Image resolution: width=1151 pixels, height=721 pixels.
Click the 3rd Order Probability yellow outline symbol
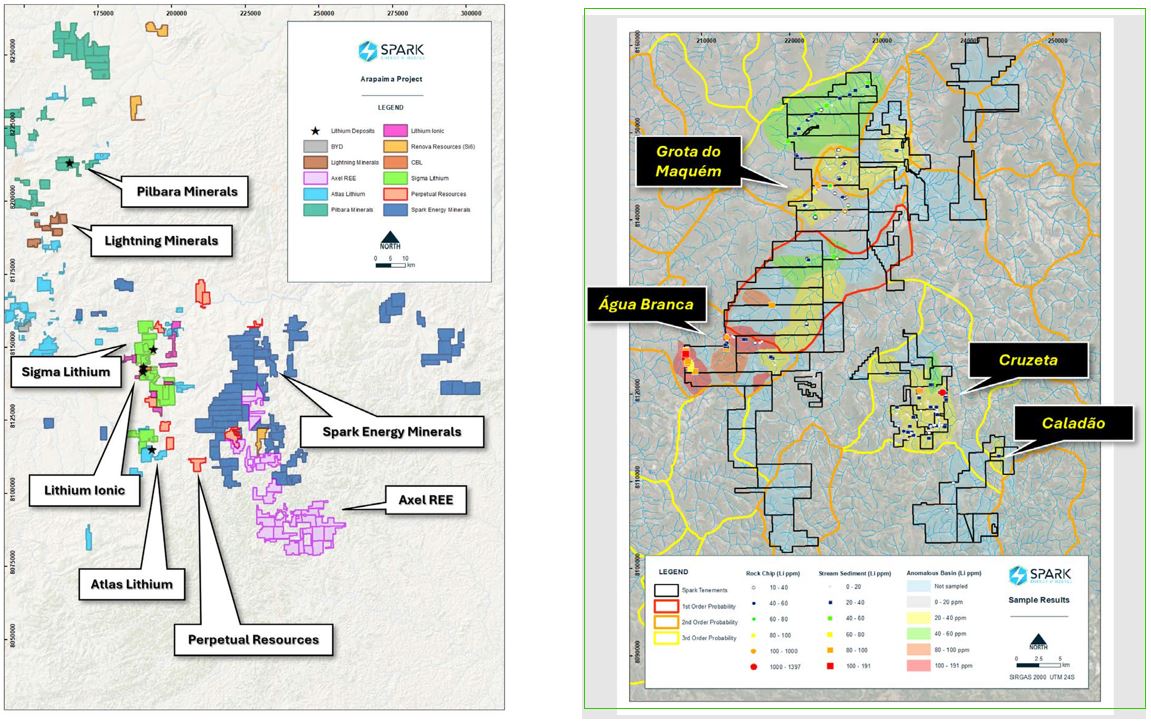click(x=666, y=638)
